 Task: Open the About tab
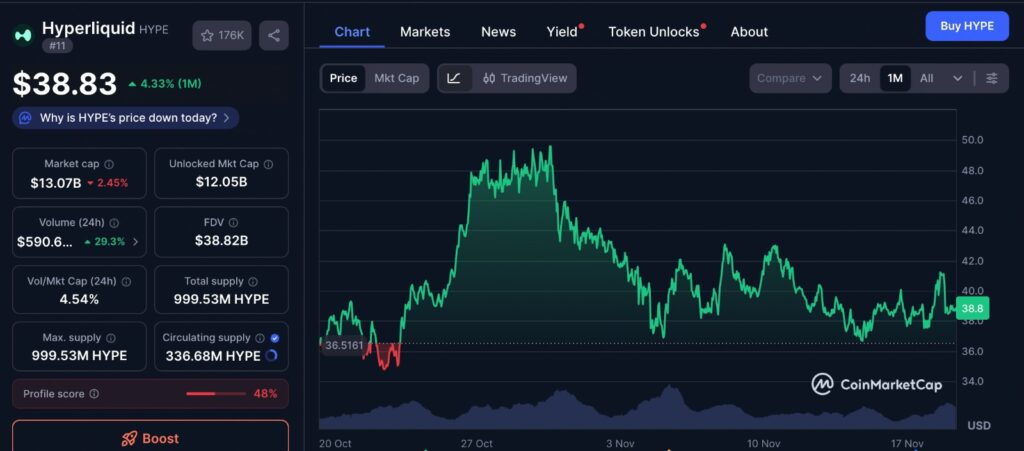pyautogui.click(x=749, y=31)
